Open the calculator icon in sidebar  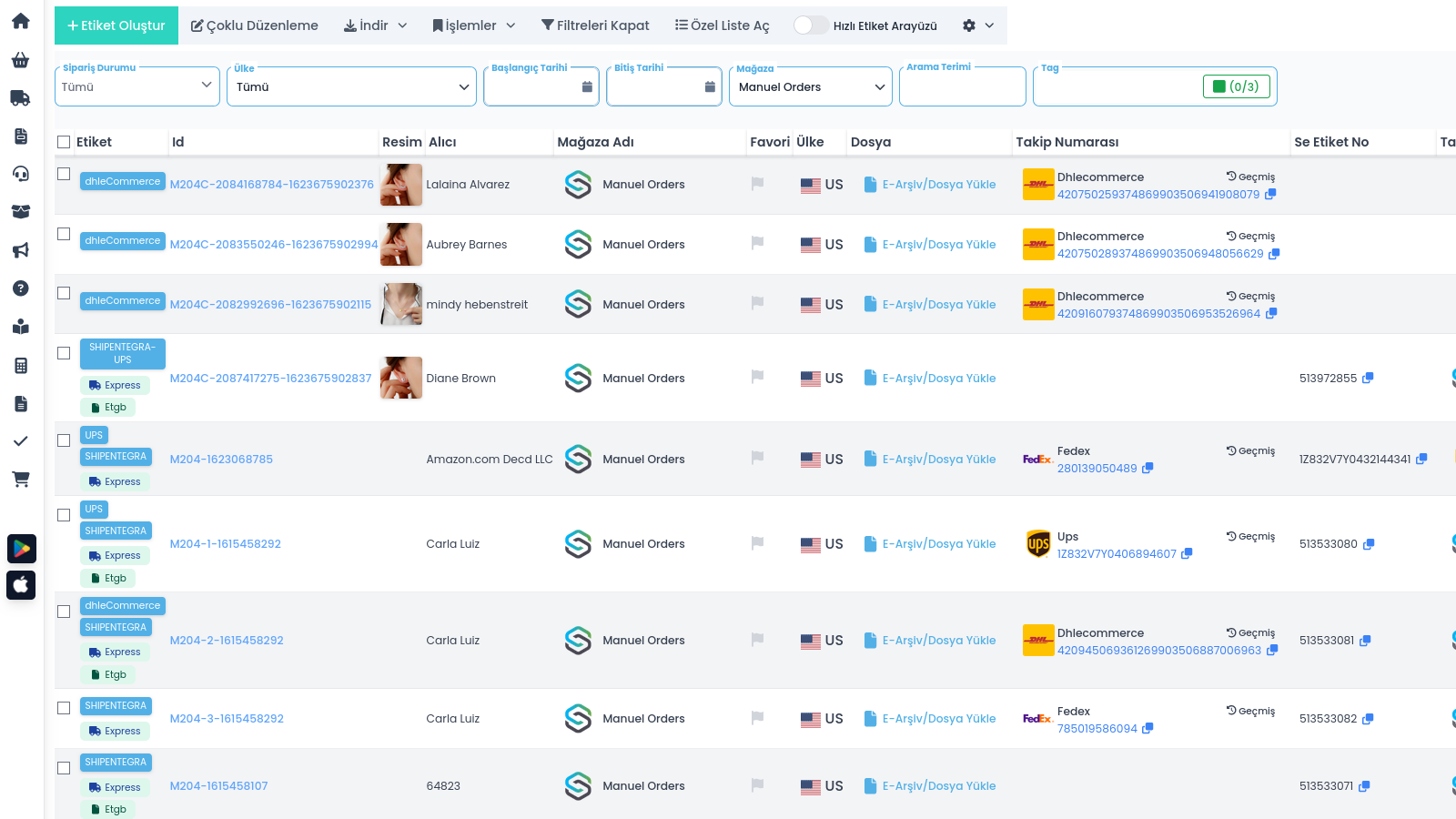[21, 366]
